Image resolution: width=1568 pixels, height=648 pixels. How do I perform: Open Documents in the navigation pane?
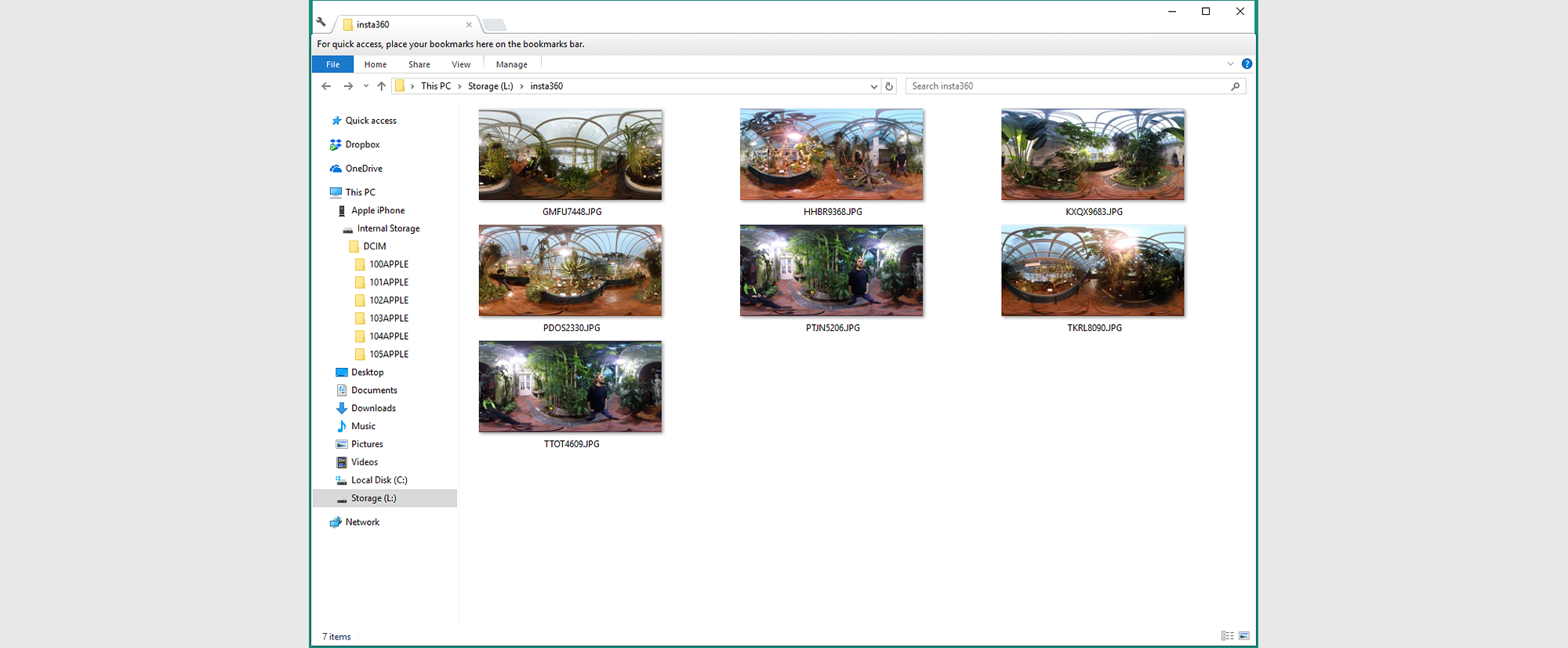(x=367, y=391)
